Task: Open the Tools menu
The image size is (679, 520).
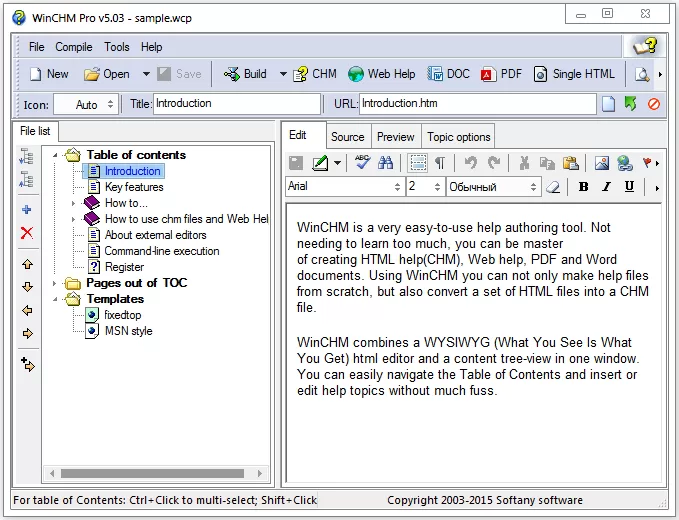Action: coord(116,47)
